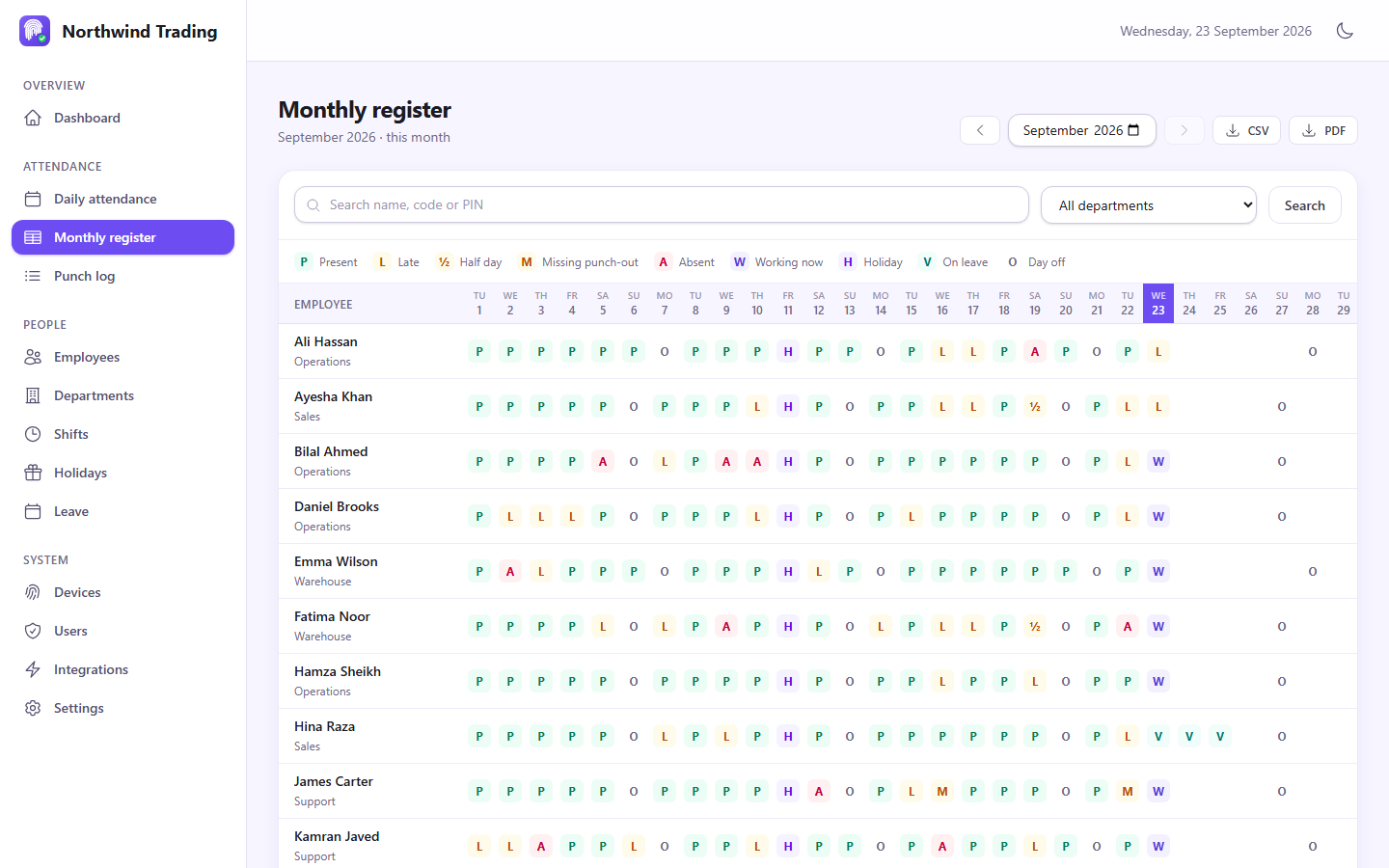Go to next month chevron

[1185, 130]
